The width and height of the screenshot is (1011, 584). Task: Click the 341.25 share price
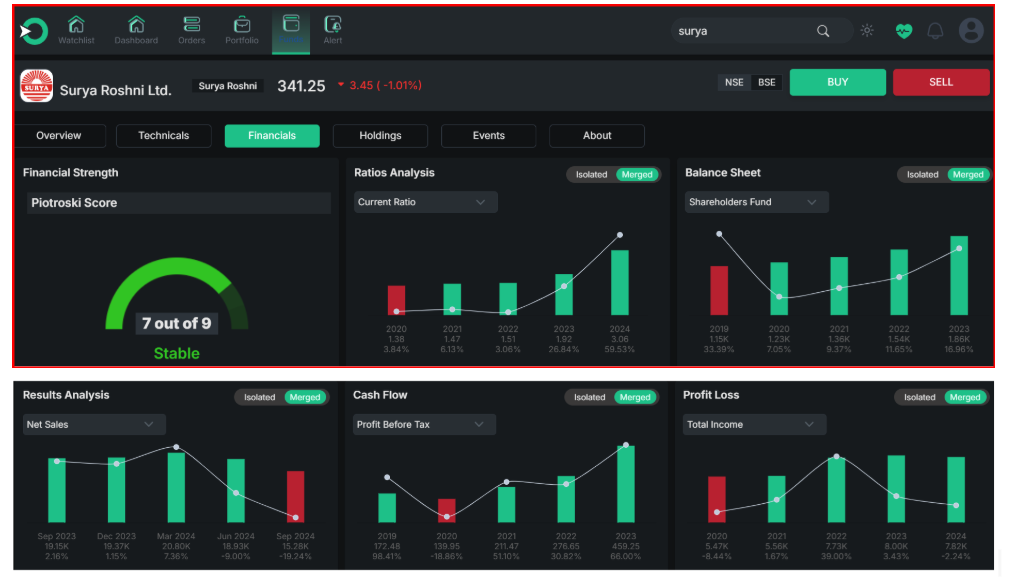click(301, 86)
